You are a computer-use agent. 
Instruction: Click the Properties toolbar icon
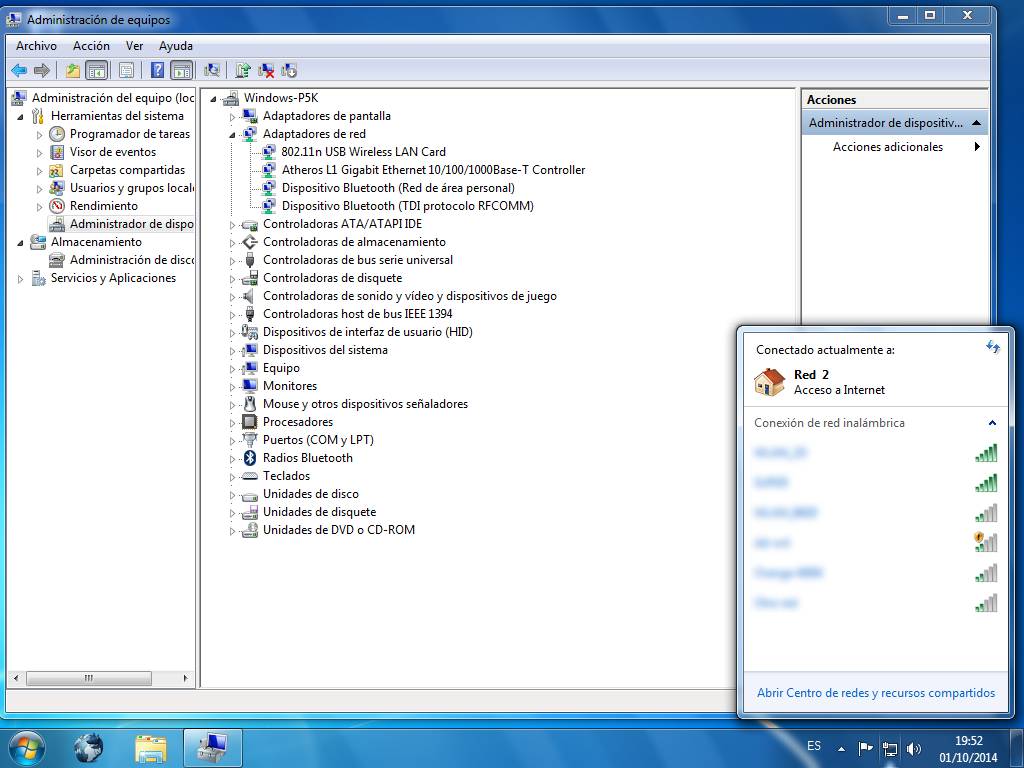[126, 70]
